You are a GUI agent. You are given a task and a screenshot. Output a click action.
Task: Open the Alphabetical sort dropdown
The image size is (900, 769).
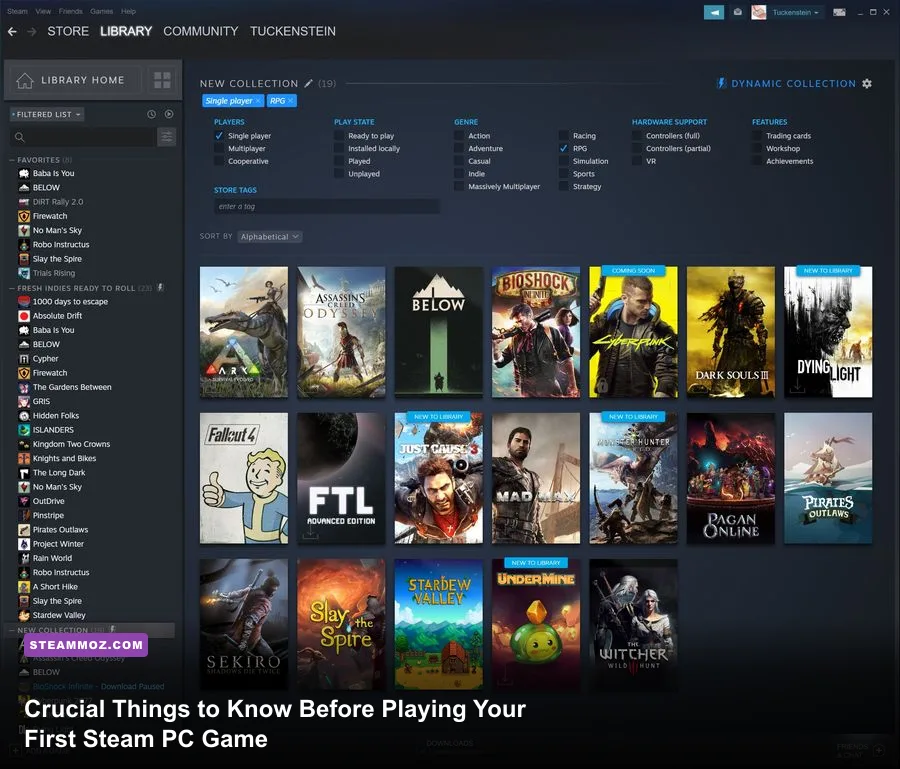click(270, 236)
